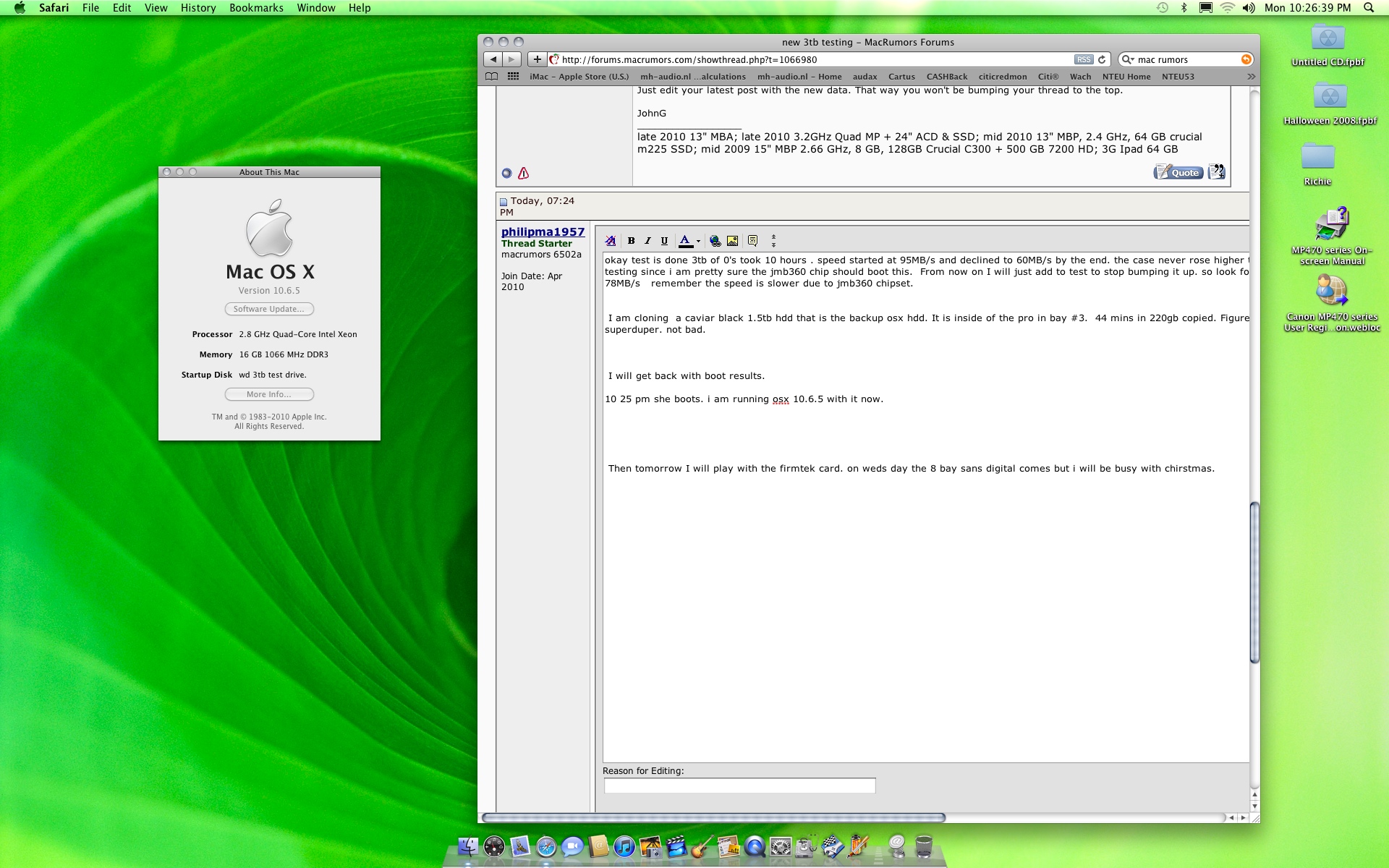Open Dashboard from the Dock
The image size is (1389, 868).
pos(494,846)
